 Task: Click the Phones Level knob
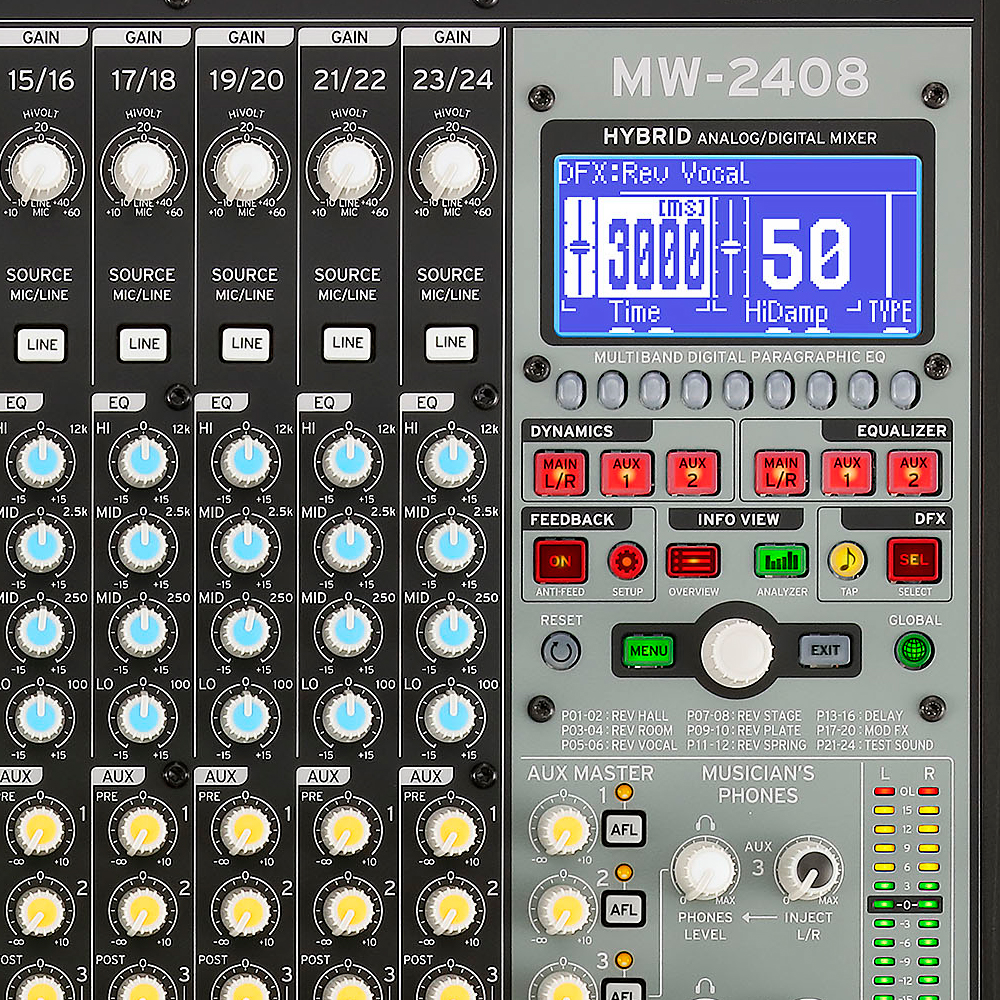click(x=705, y=870)
